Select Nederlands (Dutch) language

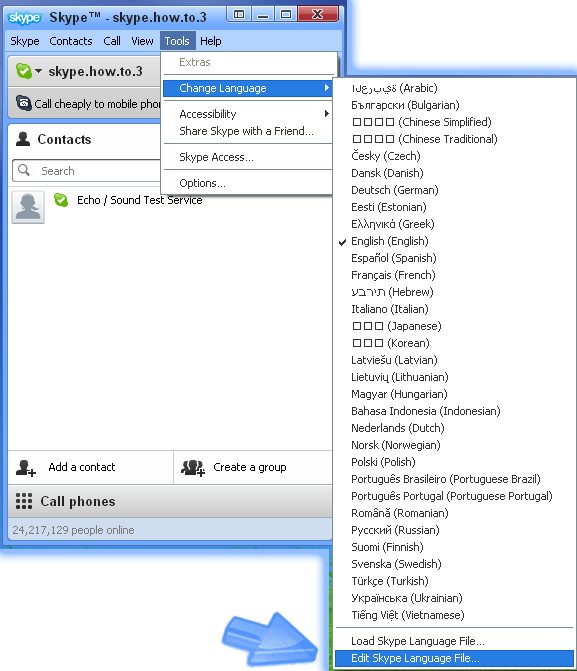(x=398, y=428)
